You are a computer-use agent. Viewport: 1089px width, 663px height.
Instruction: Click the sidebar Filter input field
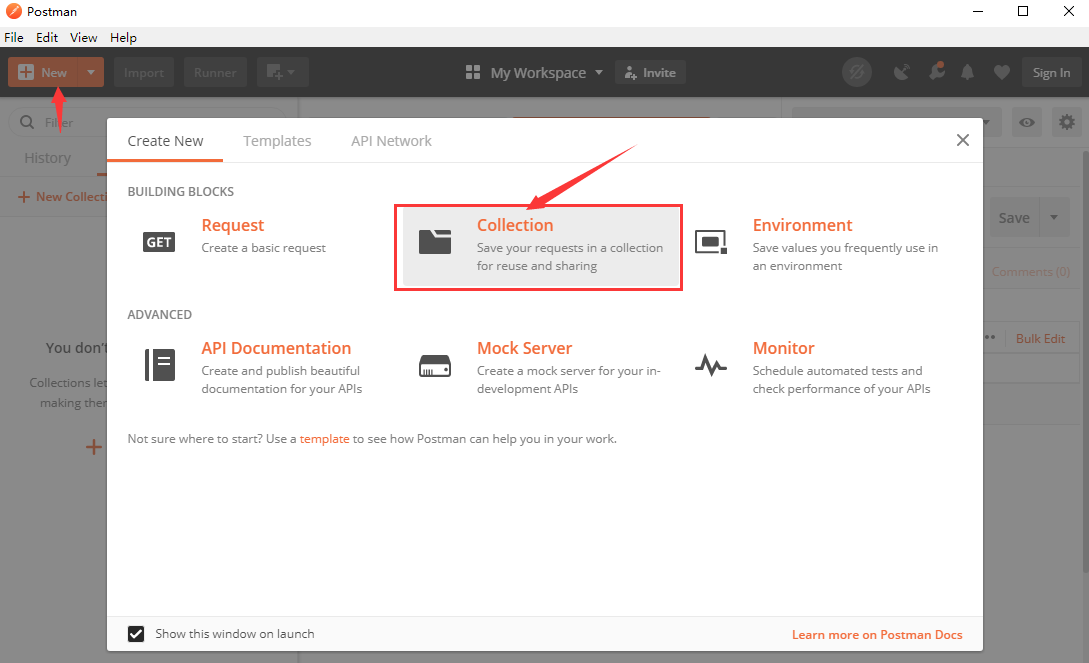coord(147,122)
